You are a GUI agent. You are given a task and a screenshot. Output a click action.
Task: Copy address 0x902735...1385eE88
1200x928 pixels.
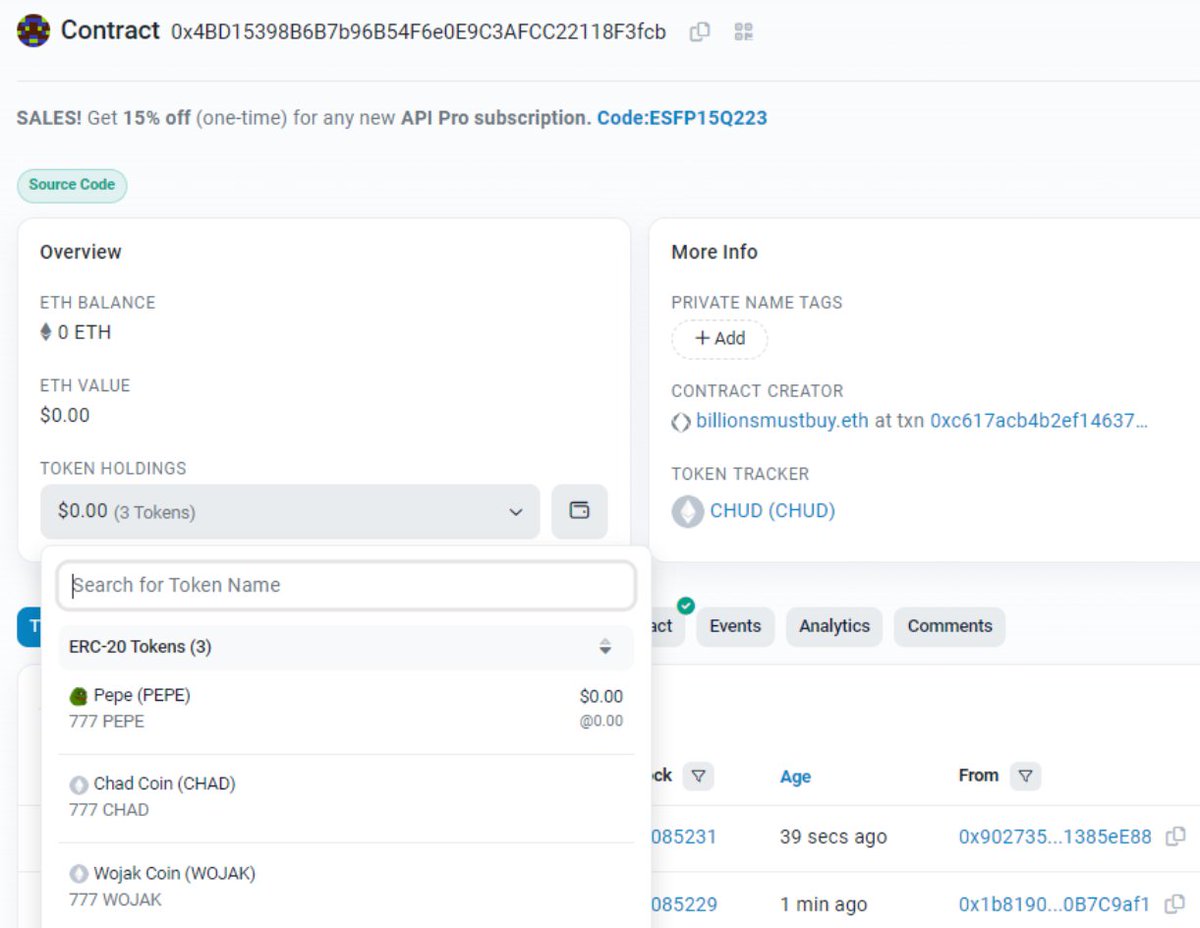[1176, 836]
